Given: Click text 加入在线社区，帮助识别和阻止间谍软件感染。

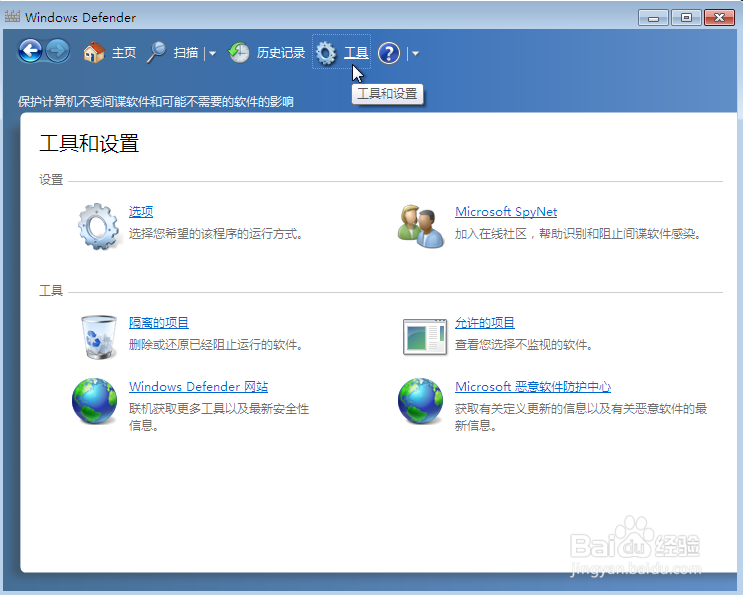Looking at the screenshot, I should pyautogui.click(x=578, y=234).
